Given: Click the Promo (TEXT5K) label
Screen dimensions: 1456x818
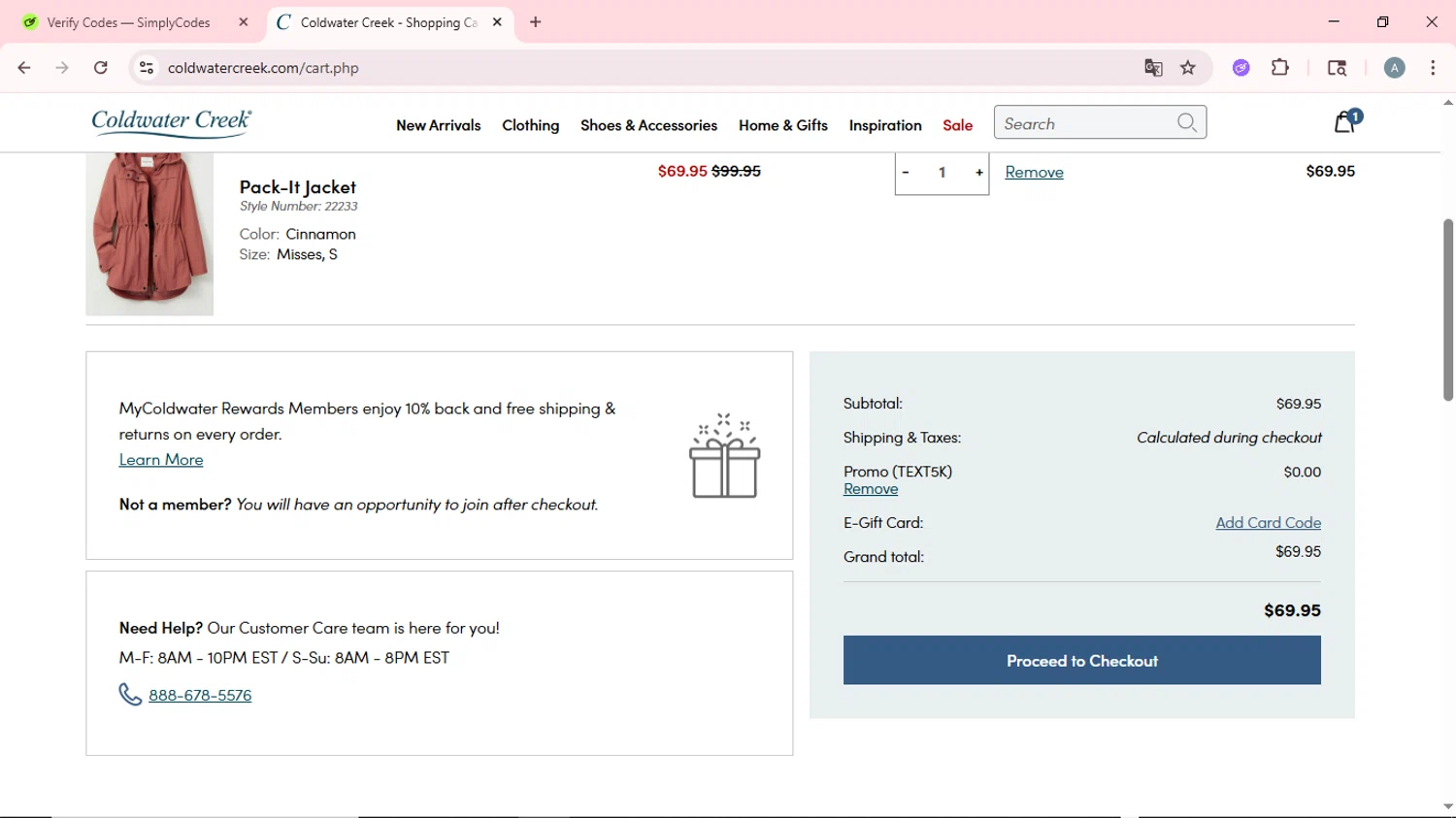Looking at the screenshot, I should [x=898, y=472].
